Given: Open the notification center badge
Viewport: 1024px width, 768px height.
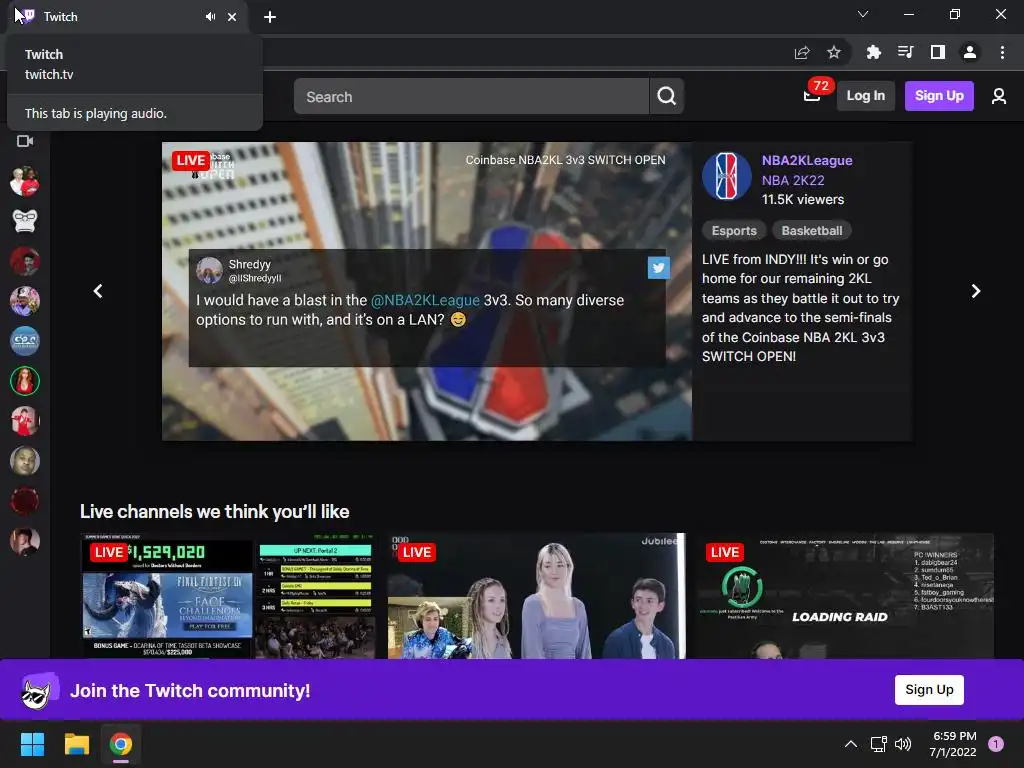Looking at the screenshot, I should (x=996, y=744).
